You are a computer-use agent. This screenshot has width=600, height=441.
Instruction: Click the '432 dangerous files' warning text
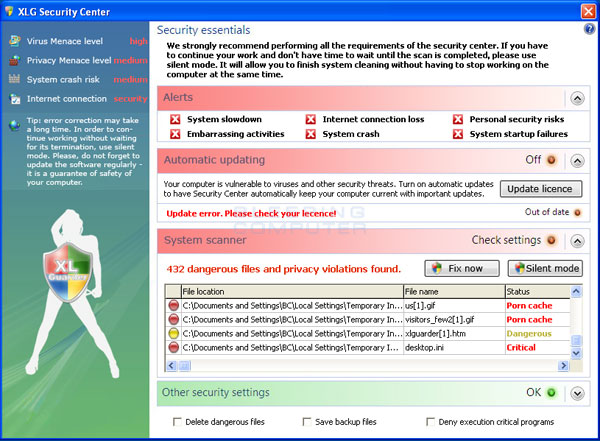click(284, 269)
